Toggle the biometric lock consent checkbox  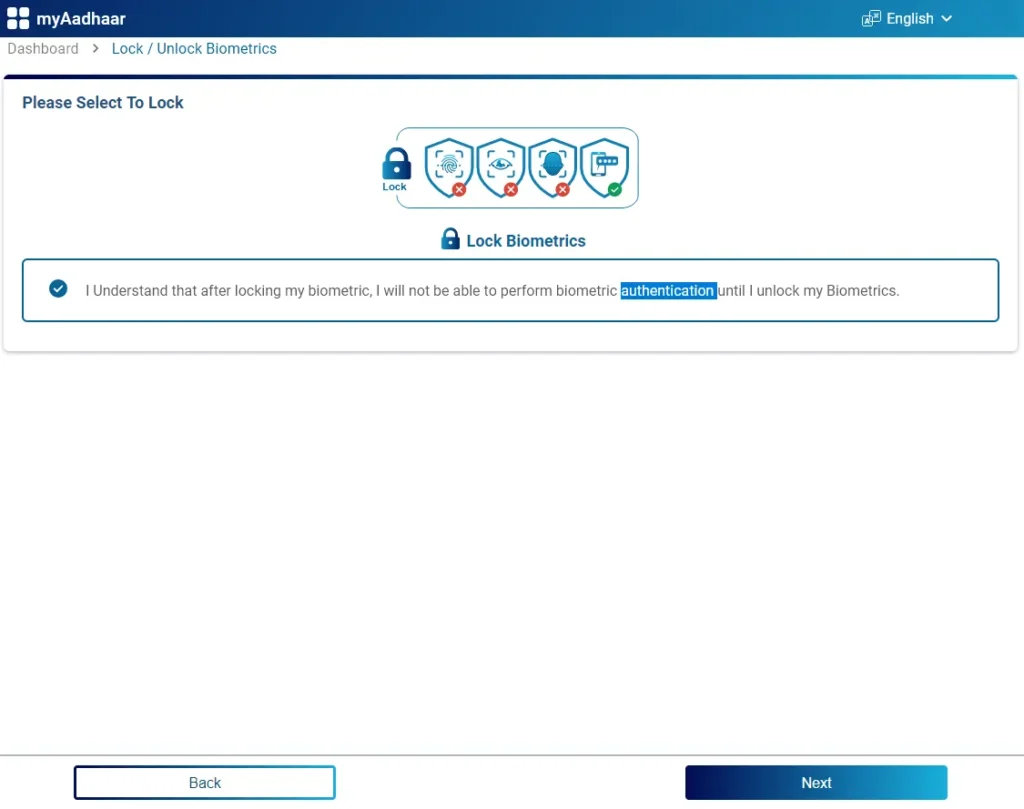point(58,289)
